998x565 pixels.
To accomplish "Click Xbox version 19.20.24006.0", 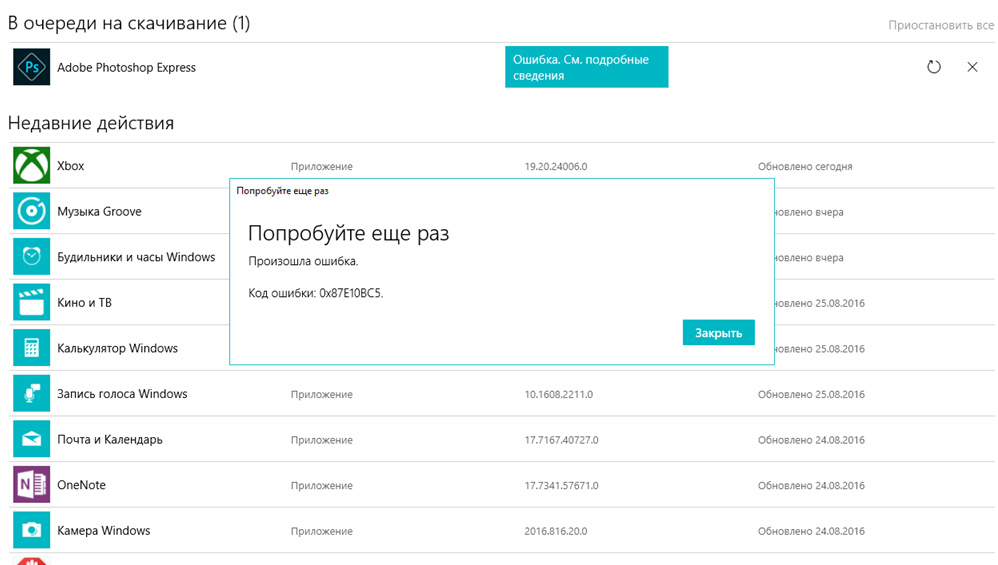I will [556, 167].
